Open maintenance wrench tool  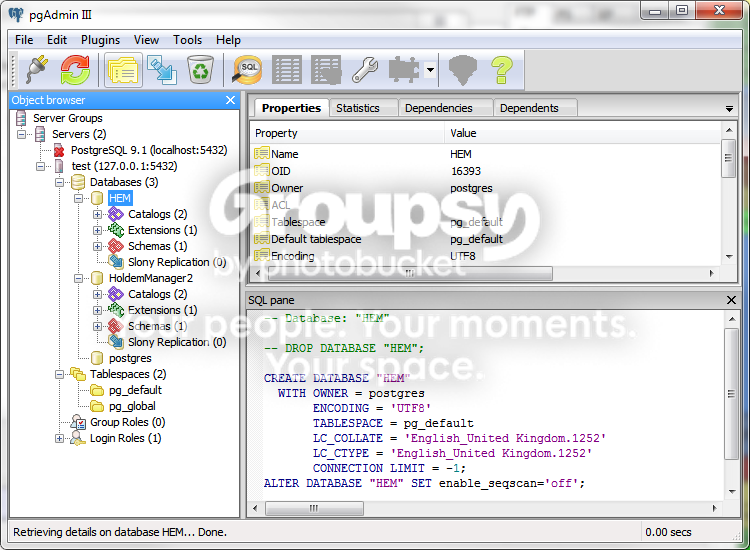click(365, 70)
